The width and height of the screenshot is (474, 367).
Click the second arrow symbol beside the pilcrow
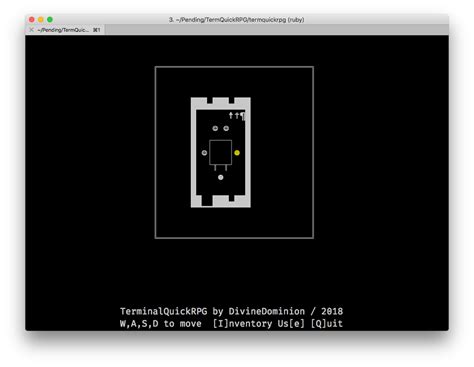(237, 116)
